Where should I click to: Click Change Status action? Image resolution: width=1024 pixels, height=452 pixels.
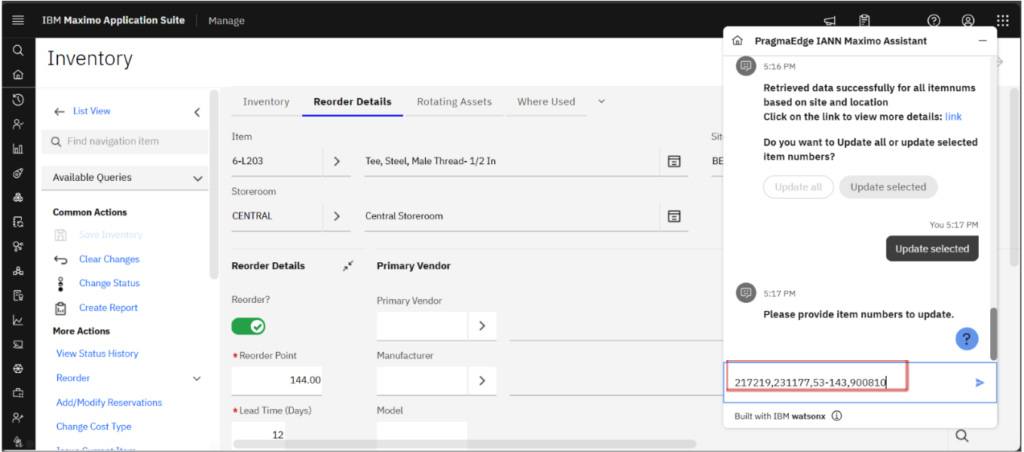coord(109,283)
